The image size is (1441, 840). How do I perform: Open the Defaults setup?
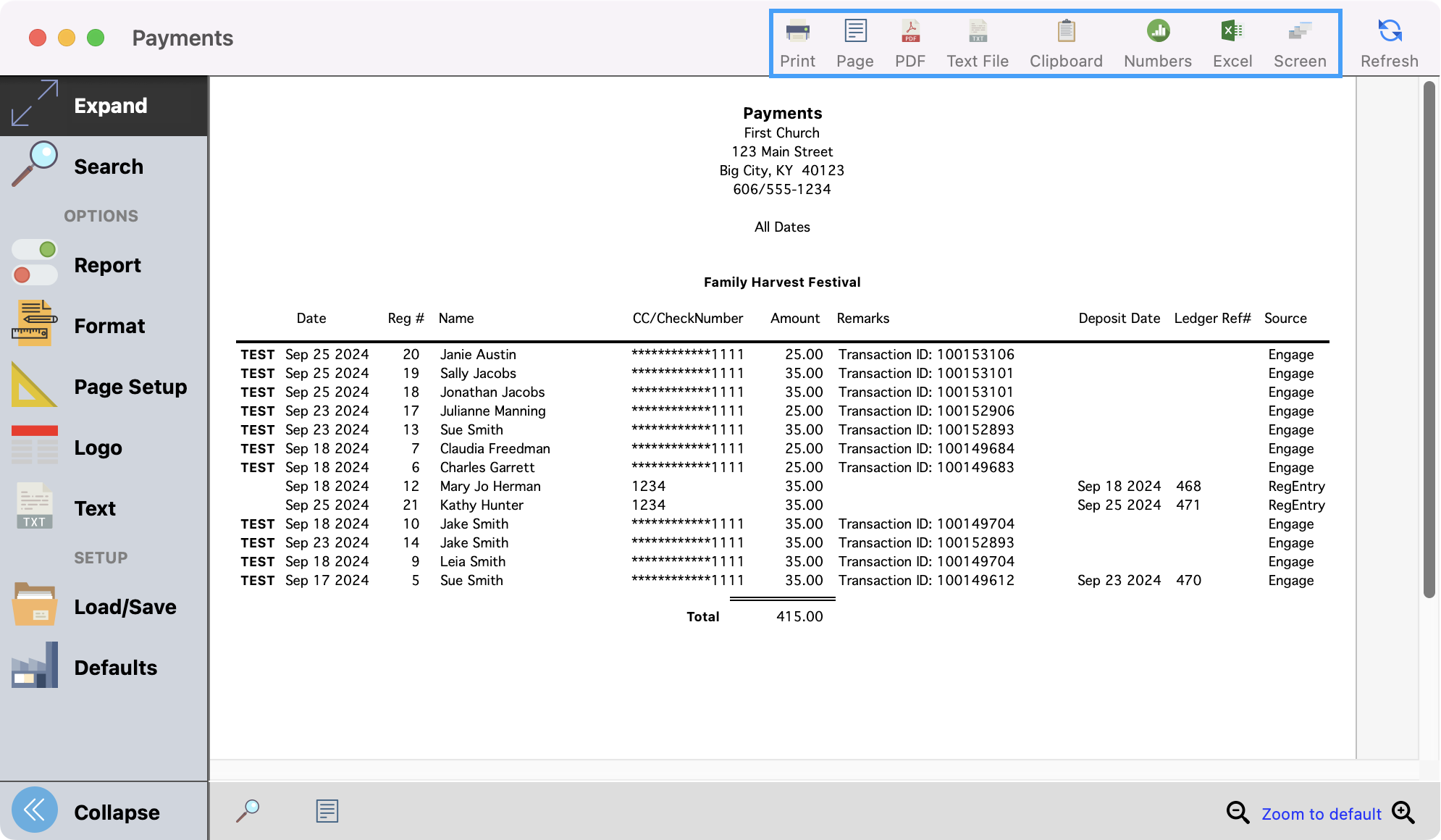[x=104, y=667]
